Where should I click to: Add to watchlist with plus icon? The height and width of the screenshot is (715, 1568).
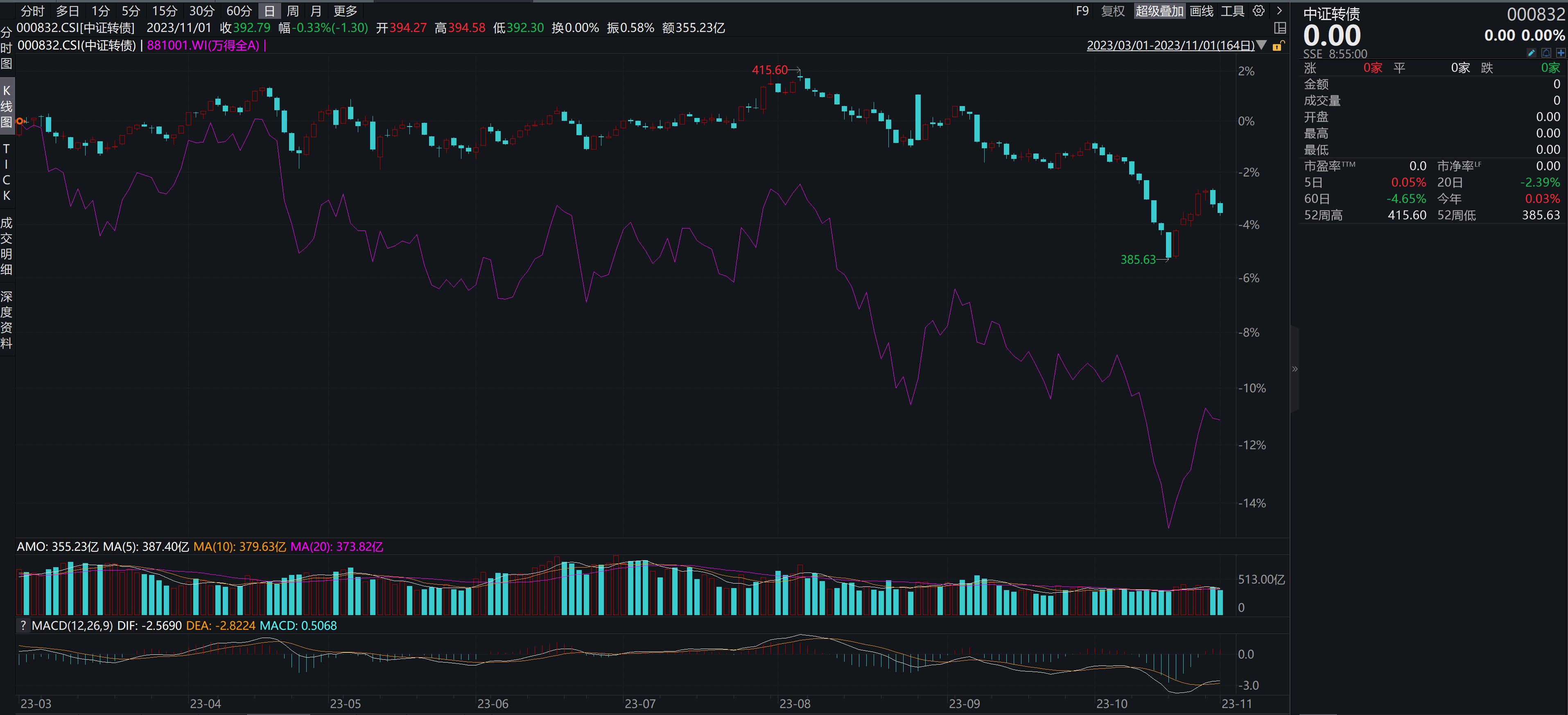[x=1561, y=53]
